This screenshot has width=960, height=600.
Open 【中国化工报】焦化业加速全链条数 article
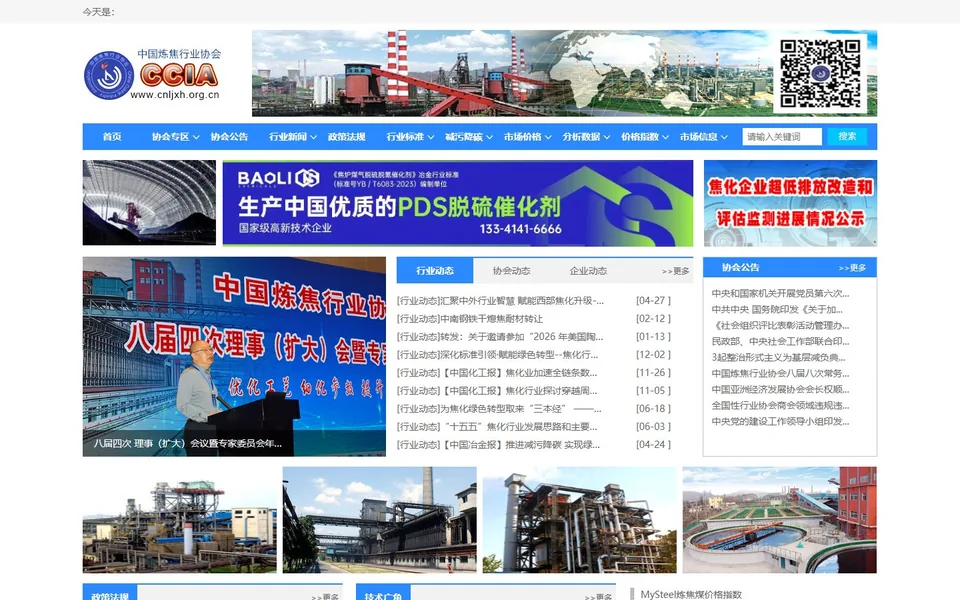pyautogui.click(x=497, y=372)
